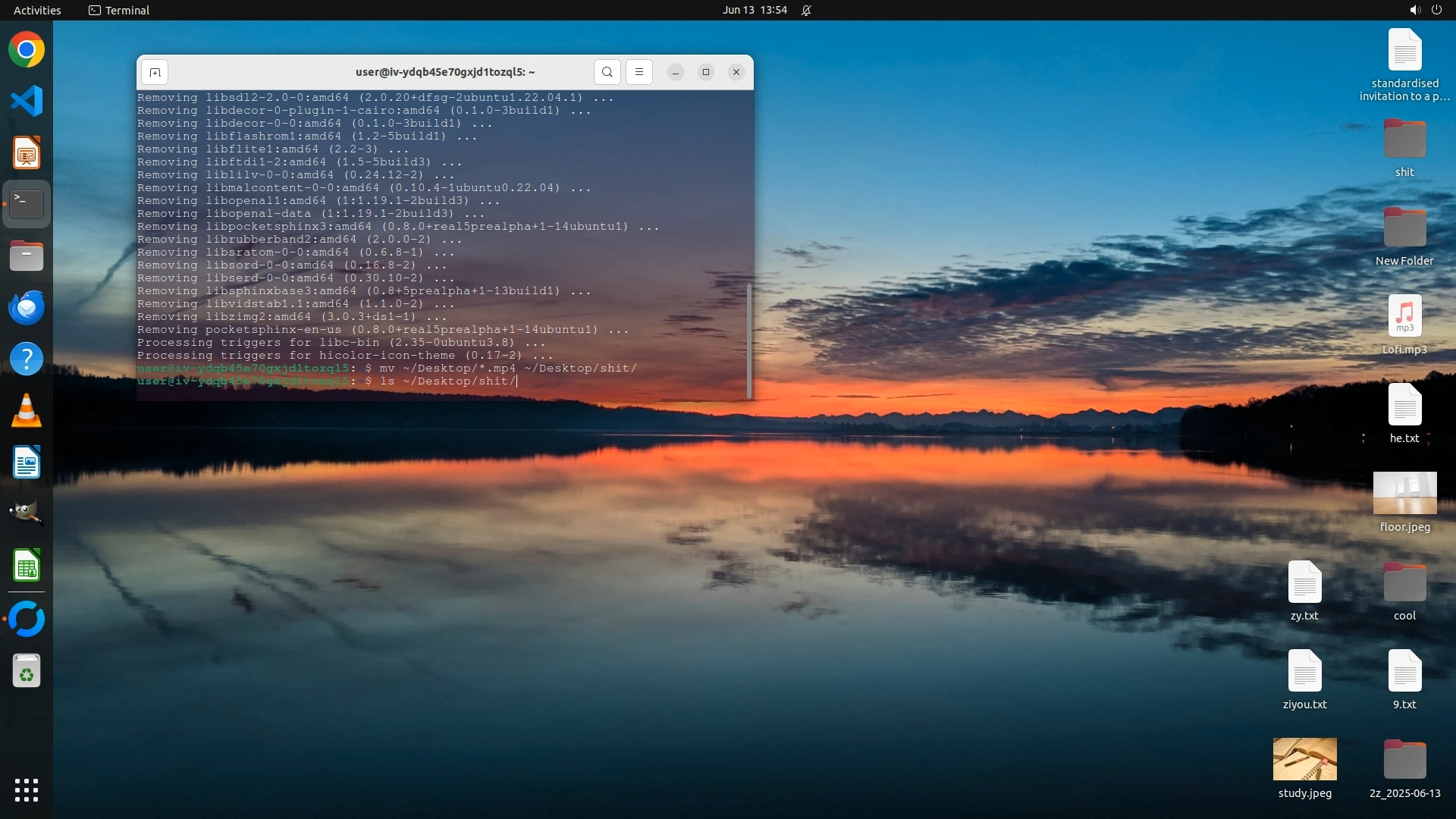1456x819 pixels.
Task: Launch VLC media player from dock
Action: click(x=27, y=411)
